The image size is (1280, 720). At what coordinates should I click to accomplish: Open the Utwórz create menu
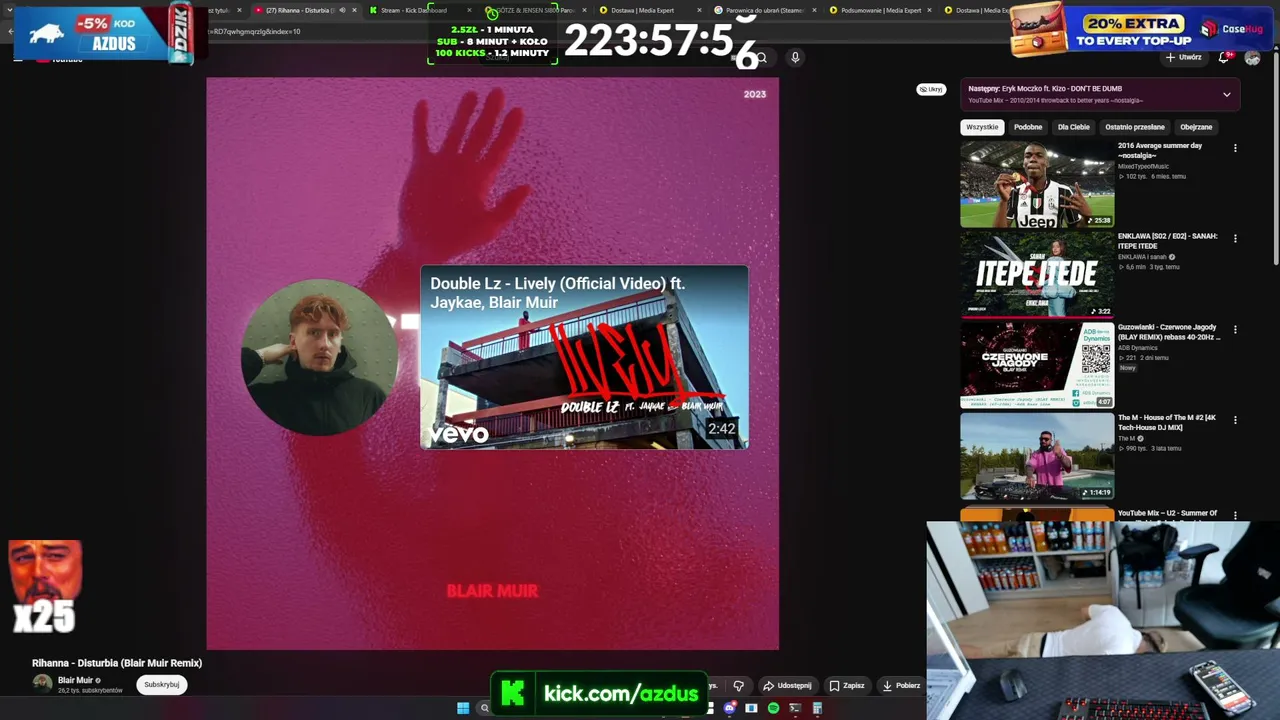click(x=1184, y=57)
